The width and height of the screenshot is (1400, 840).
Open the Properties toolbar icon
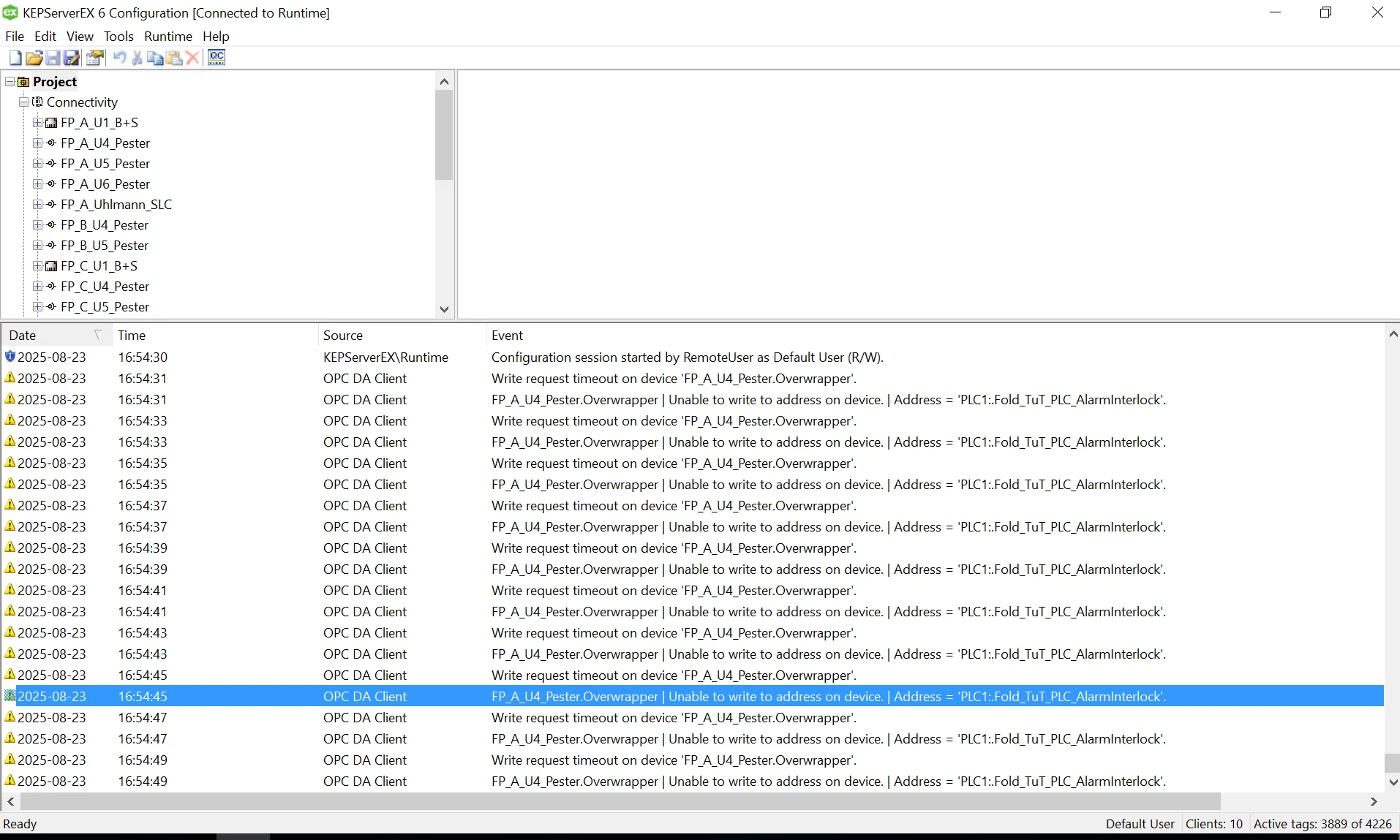click(95, 58)
